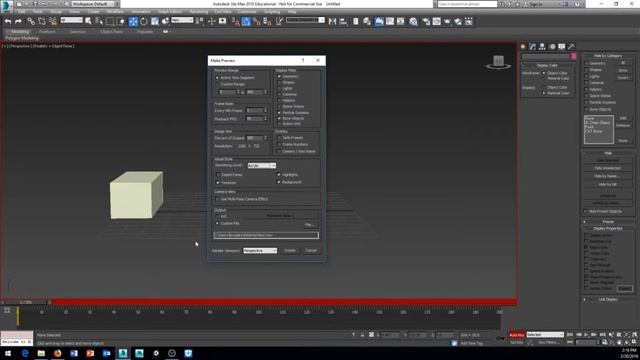The width and height of the screenshot is (640, 360).
Task: Click the Auto Key button
Action: pos(516,335)
